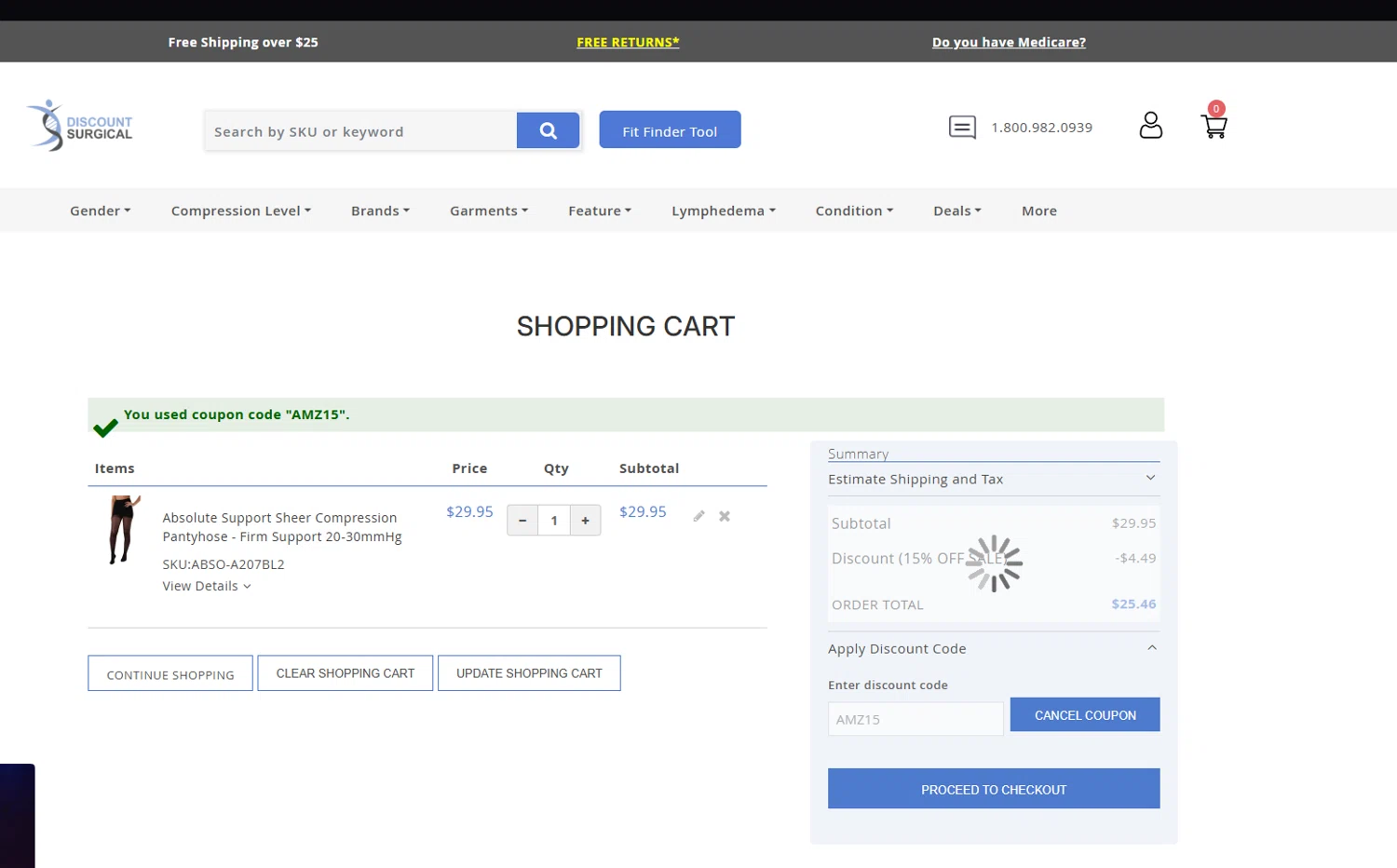Screen dimensions: 1397x868
Task: Click the discount code input field
Action: 915,719
